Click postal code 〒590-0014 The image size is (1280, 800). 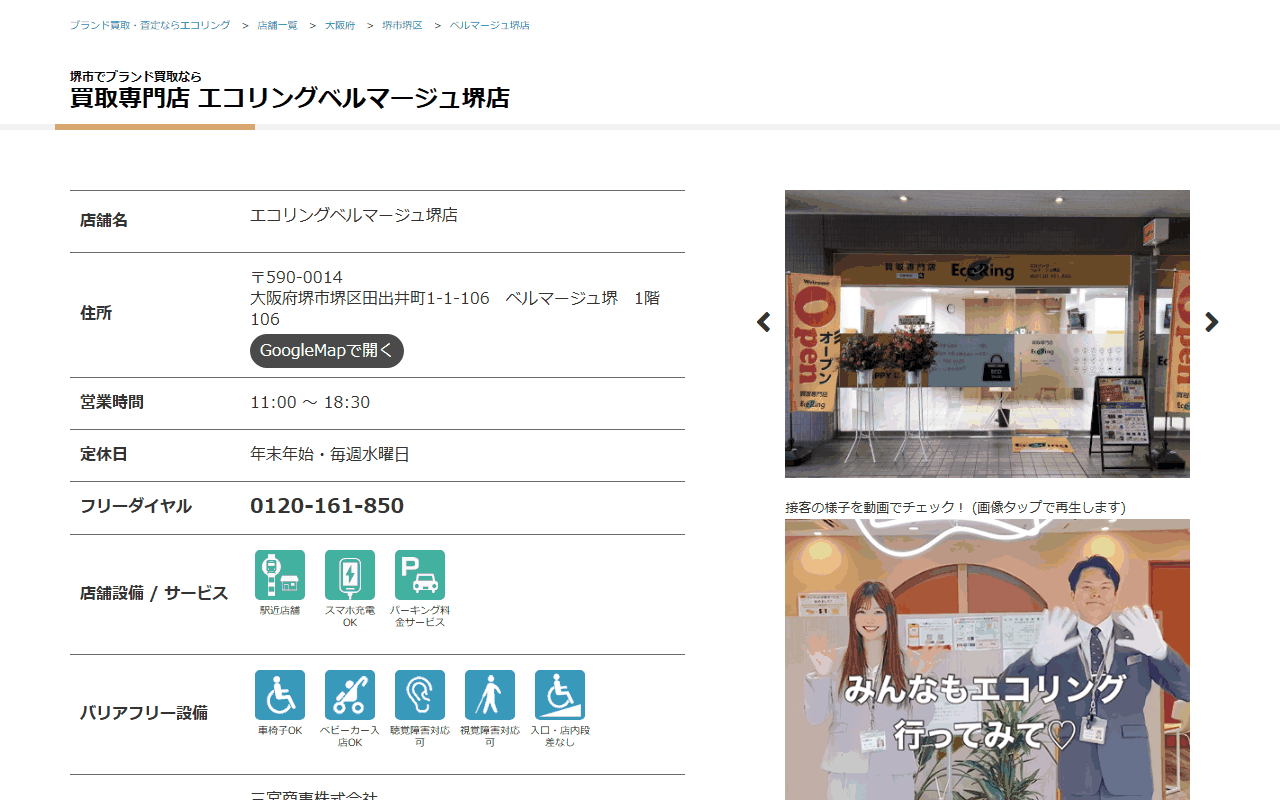[297, 277]
